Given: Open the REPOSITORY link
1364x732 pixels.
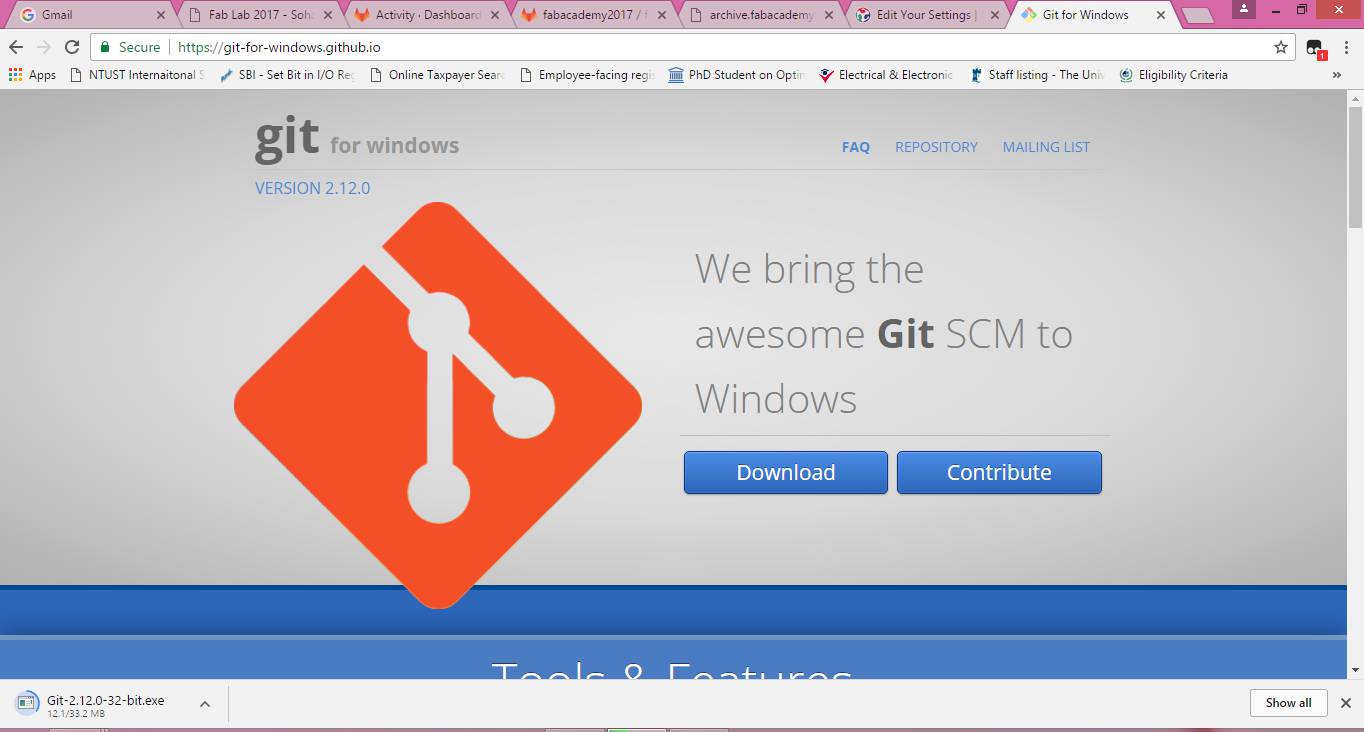Looking at the screenshot, I should pos(936,147).
